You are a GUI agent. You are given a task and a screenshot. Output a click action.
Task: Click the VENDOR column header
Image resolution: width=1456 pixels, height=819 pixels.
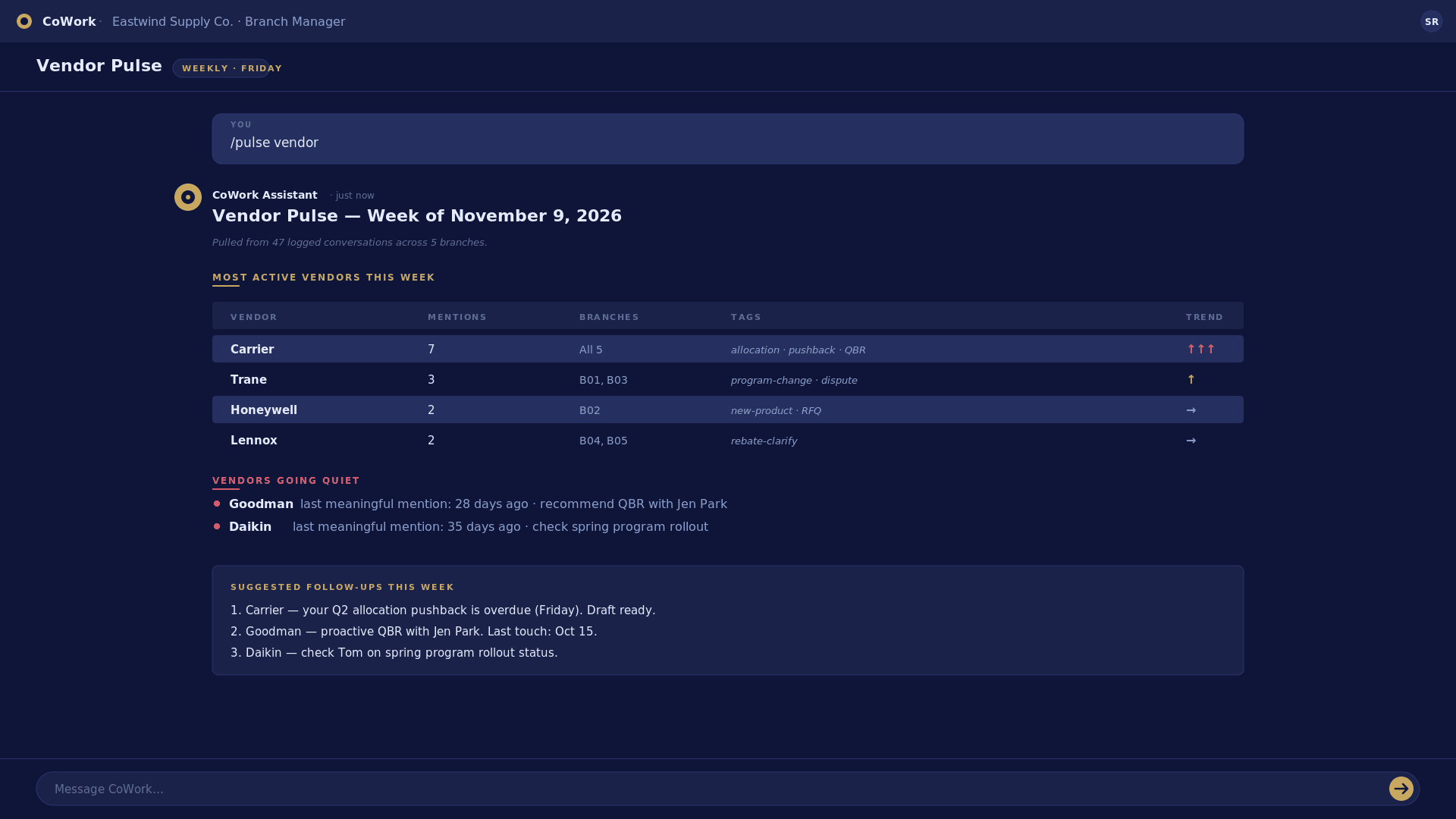pos(254,317)
